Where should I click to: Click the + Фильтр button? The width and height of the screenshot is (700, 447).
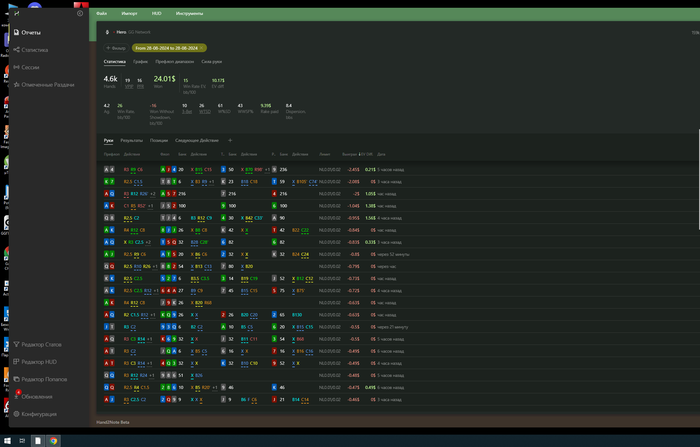(116, 48)
